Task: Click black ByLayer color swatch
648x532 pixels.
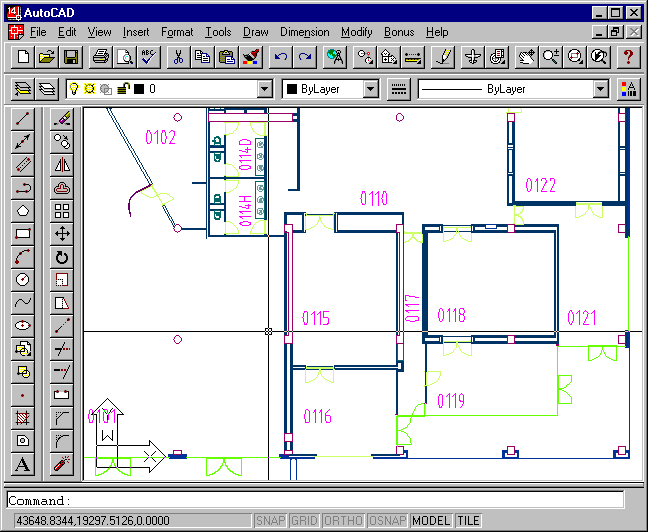Action: [x=292, y=89]
